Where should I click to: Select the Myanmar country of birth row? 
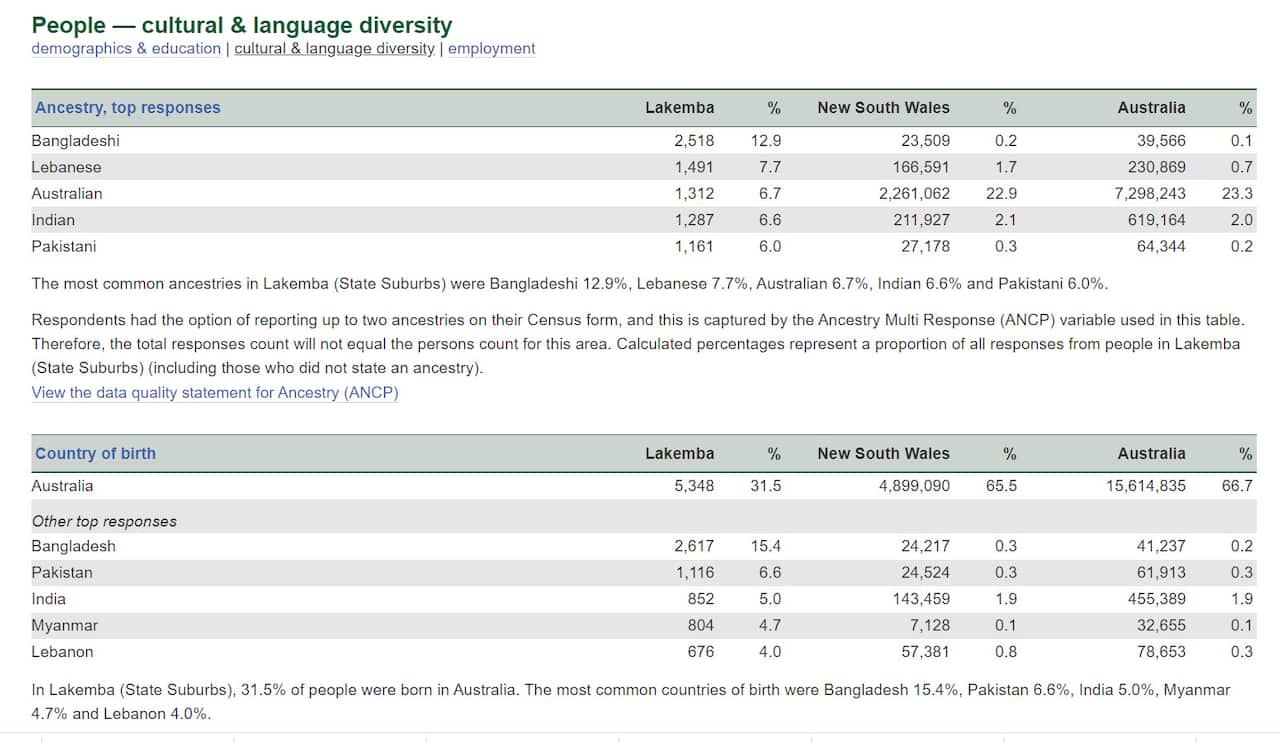[x=64, y=625]
